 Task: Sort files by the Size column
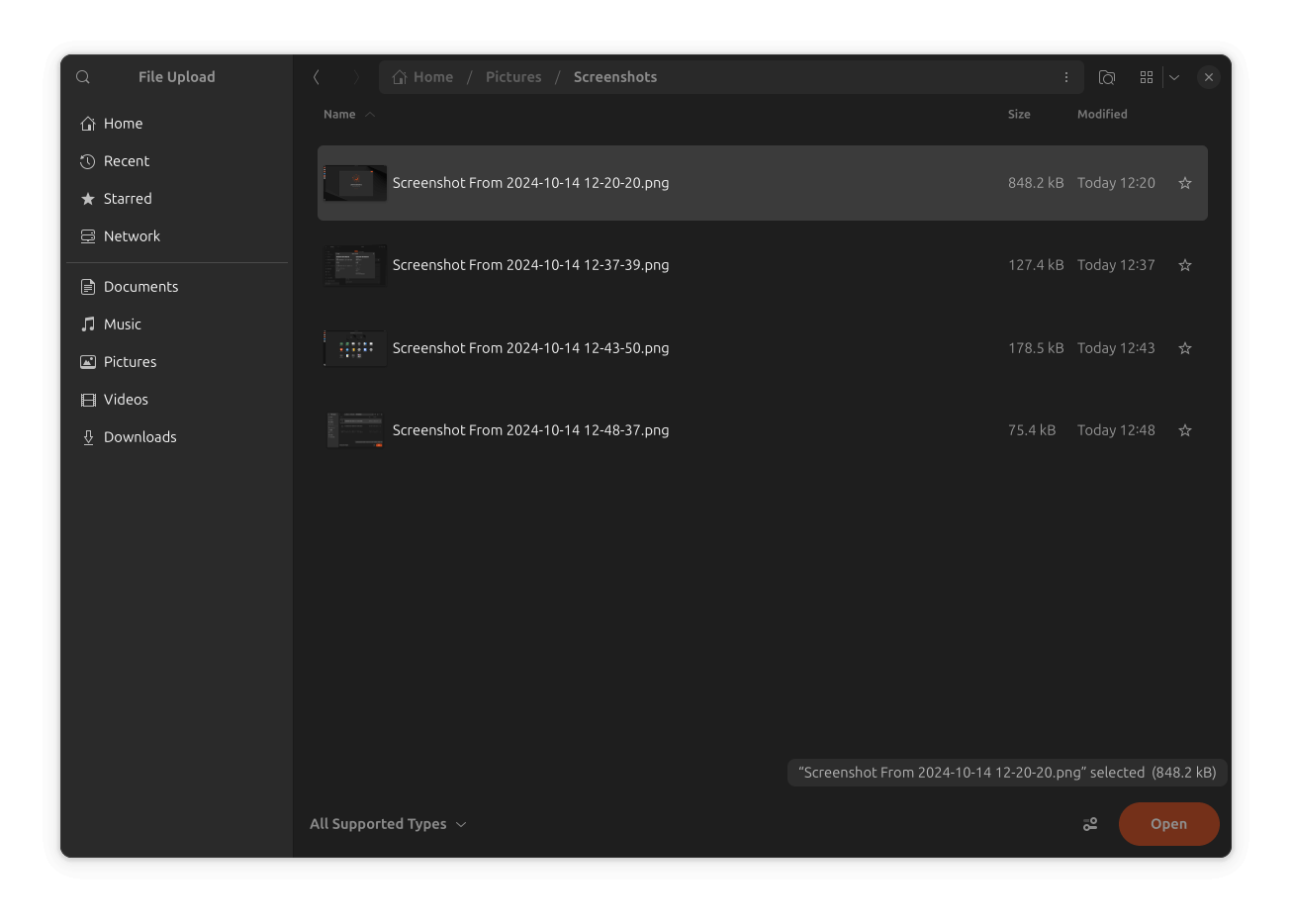(x=1018, y=115)
